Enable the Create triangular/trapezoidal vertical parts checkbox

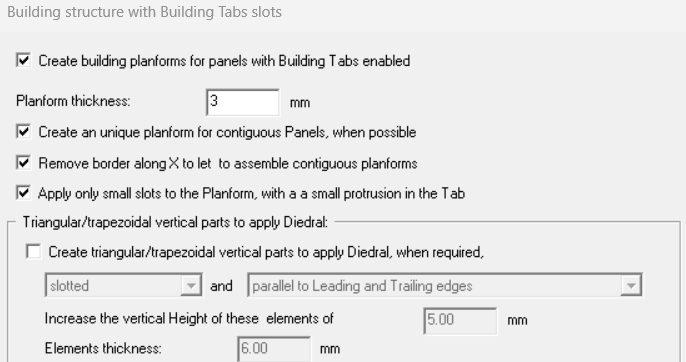click(x=34, y=252)
